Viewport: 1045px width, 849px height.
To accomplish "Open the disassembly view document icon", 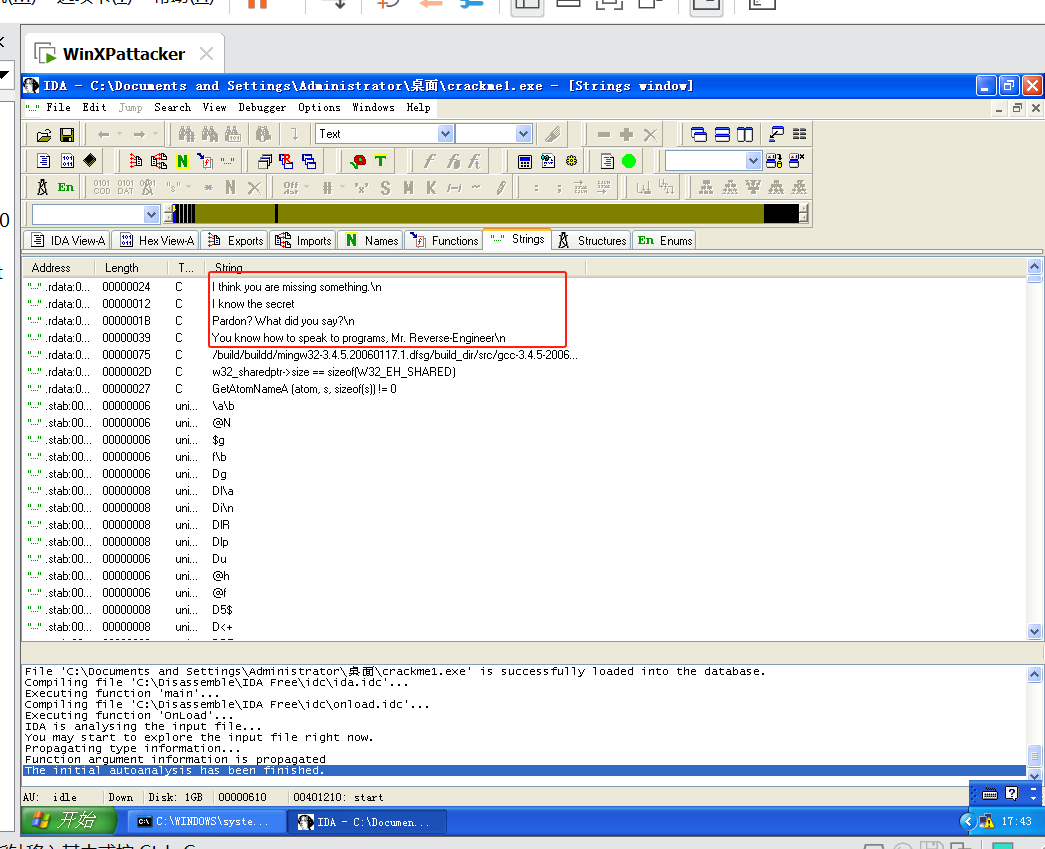I will (43, 161).
